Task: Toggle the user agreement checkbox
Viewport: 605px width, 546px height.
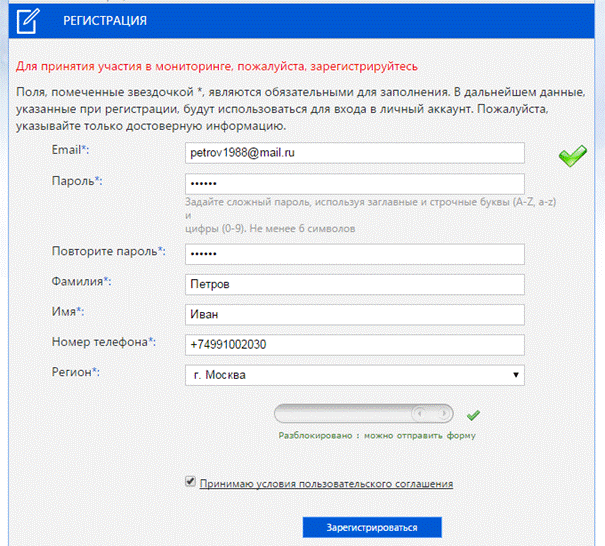Action: click(190, 481)
